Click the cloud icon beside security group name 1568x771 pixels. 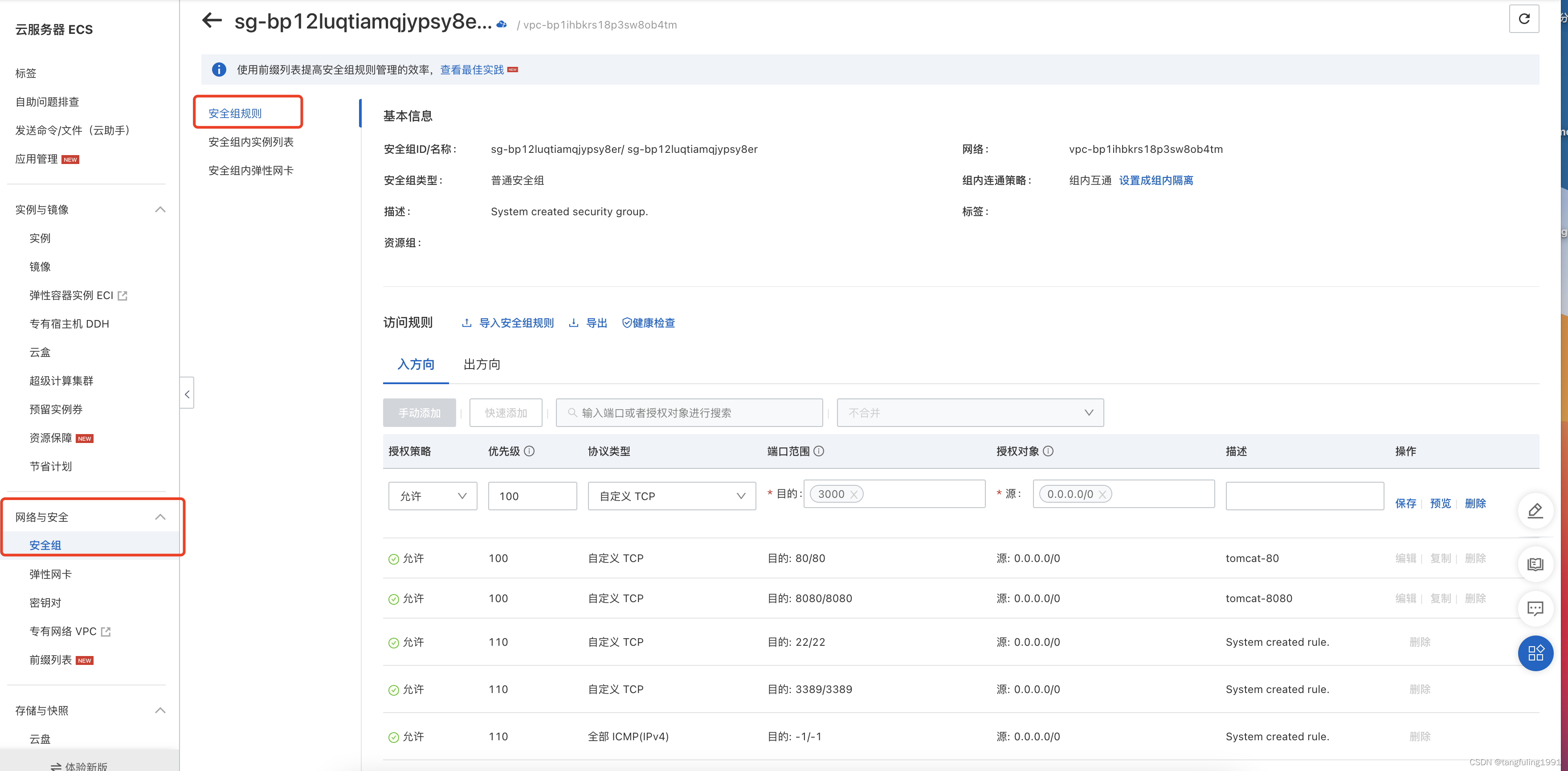(502, 25)
